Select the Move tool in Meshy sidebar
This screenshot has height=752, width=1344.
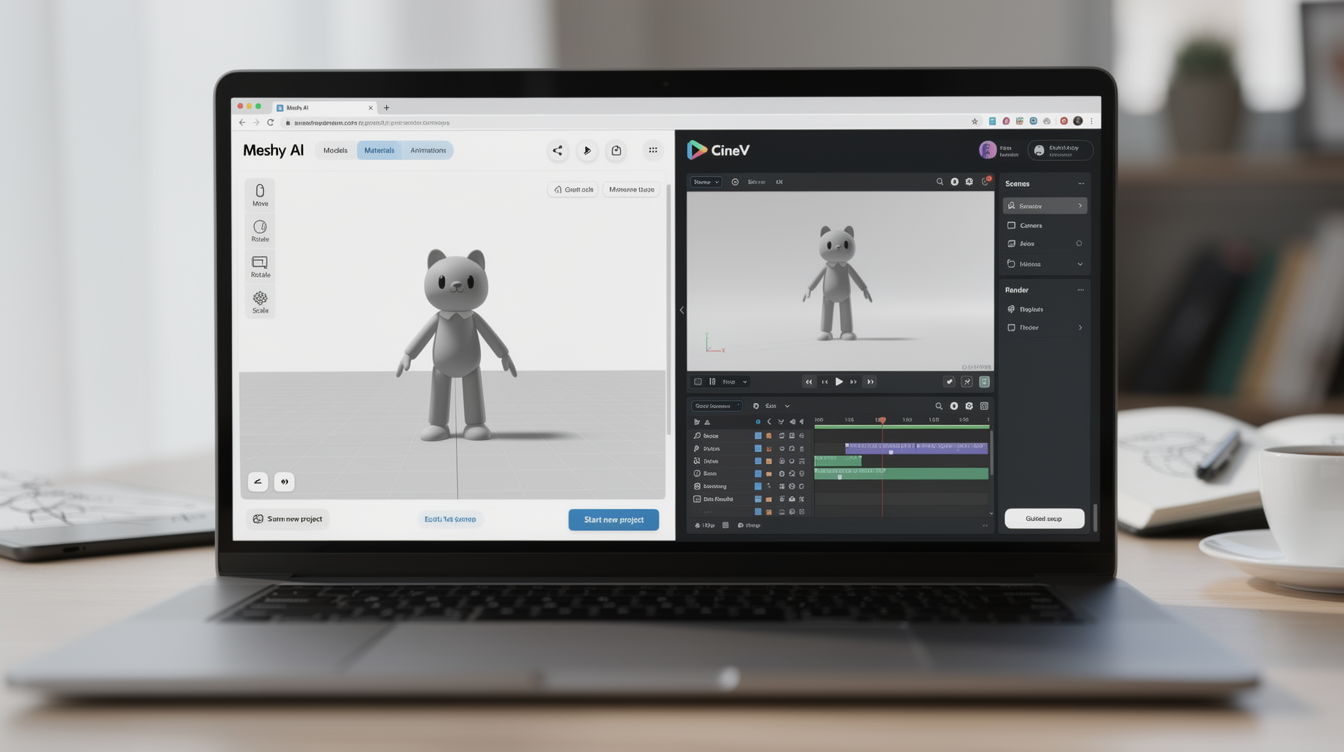coord(260,194)
